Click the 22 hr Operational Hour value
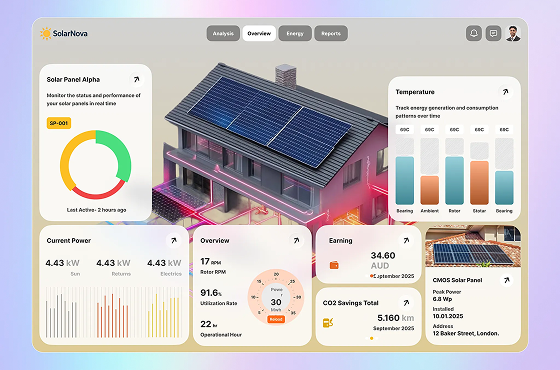560x370 pixels. click(x=209, y=324)
